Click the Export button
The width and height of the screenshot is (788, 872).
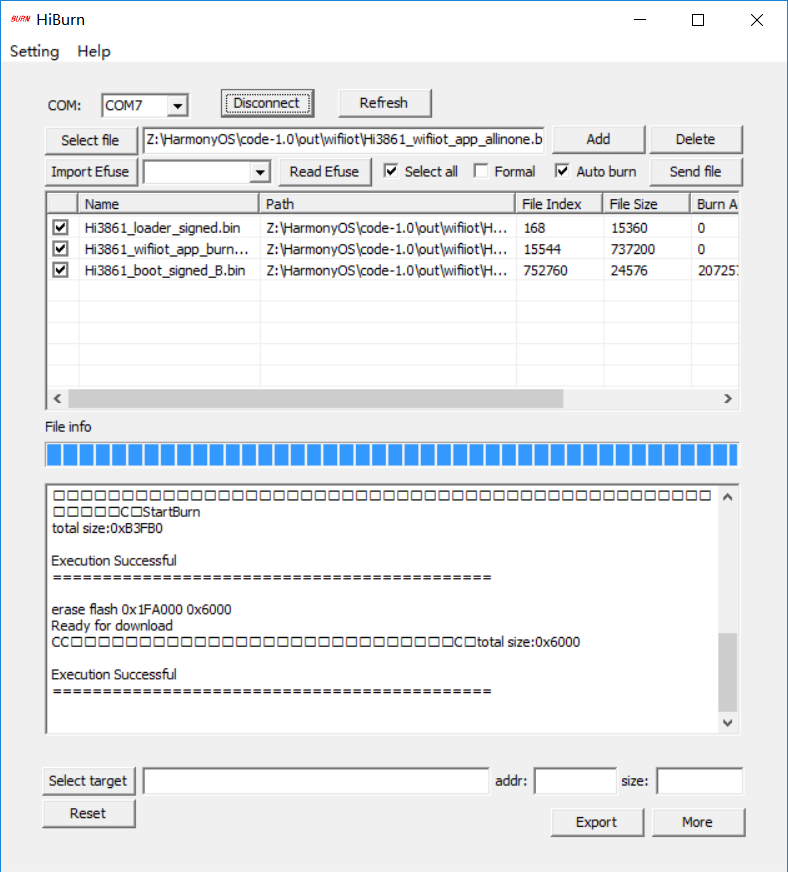[x=597, y=822]
